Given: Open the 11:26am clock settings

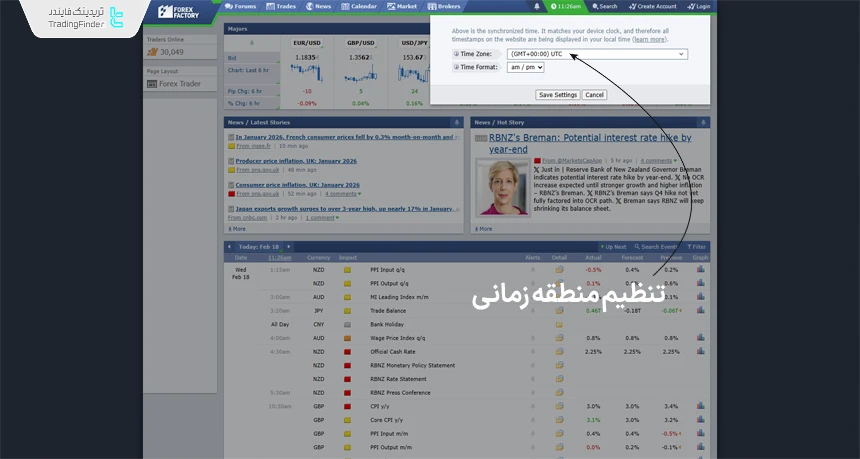Looking at the screenshot, I should click(x=565, y=7).
